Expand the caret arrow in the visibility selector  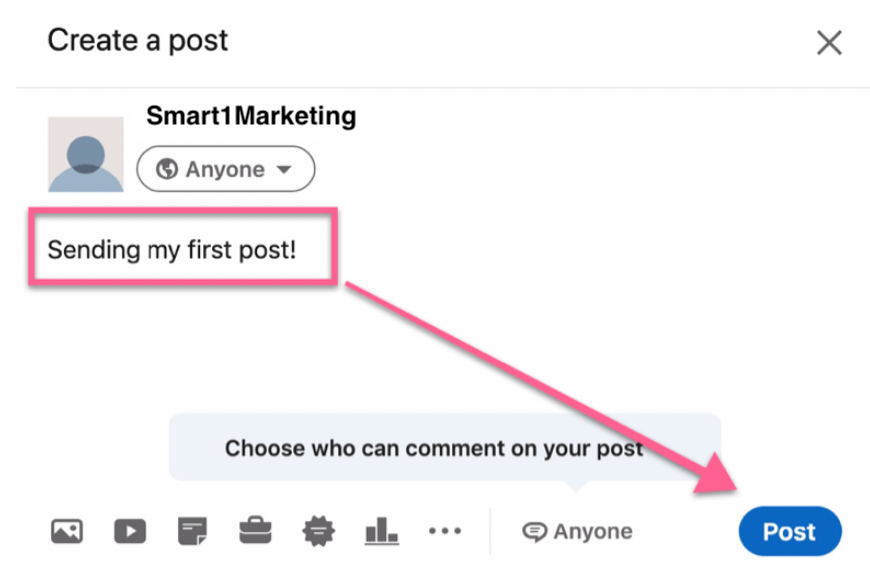tap(283, 171)
